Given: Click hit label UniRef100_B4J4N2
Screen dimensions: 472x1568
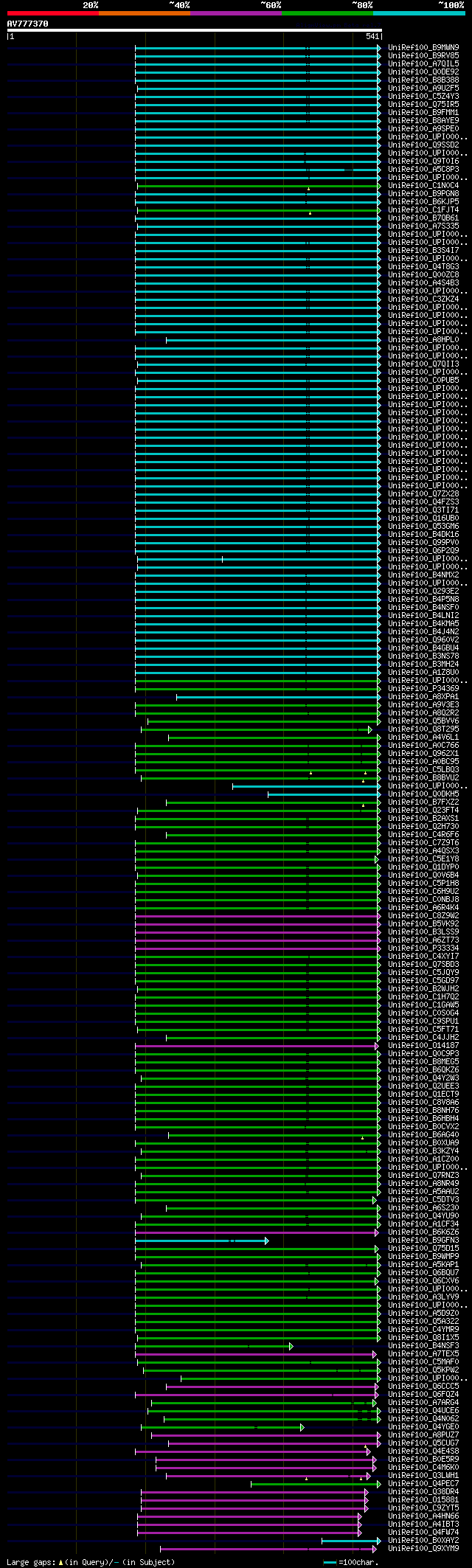Looking at the screenshot, I should (423, 632).
